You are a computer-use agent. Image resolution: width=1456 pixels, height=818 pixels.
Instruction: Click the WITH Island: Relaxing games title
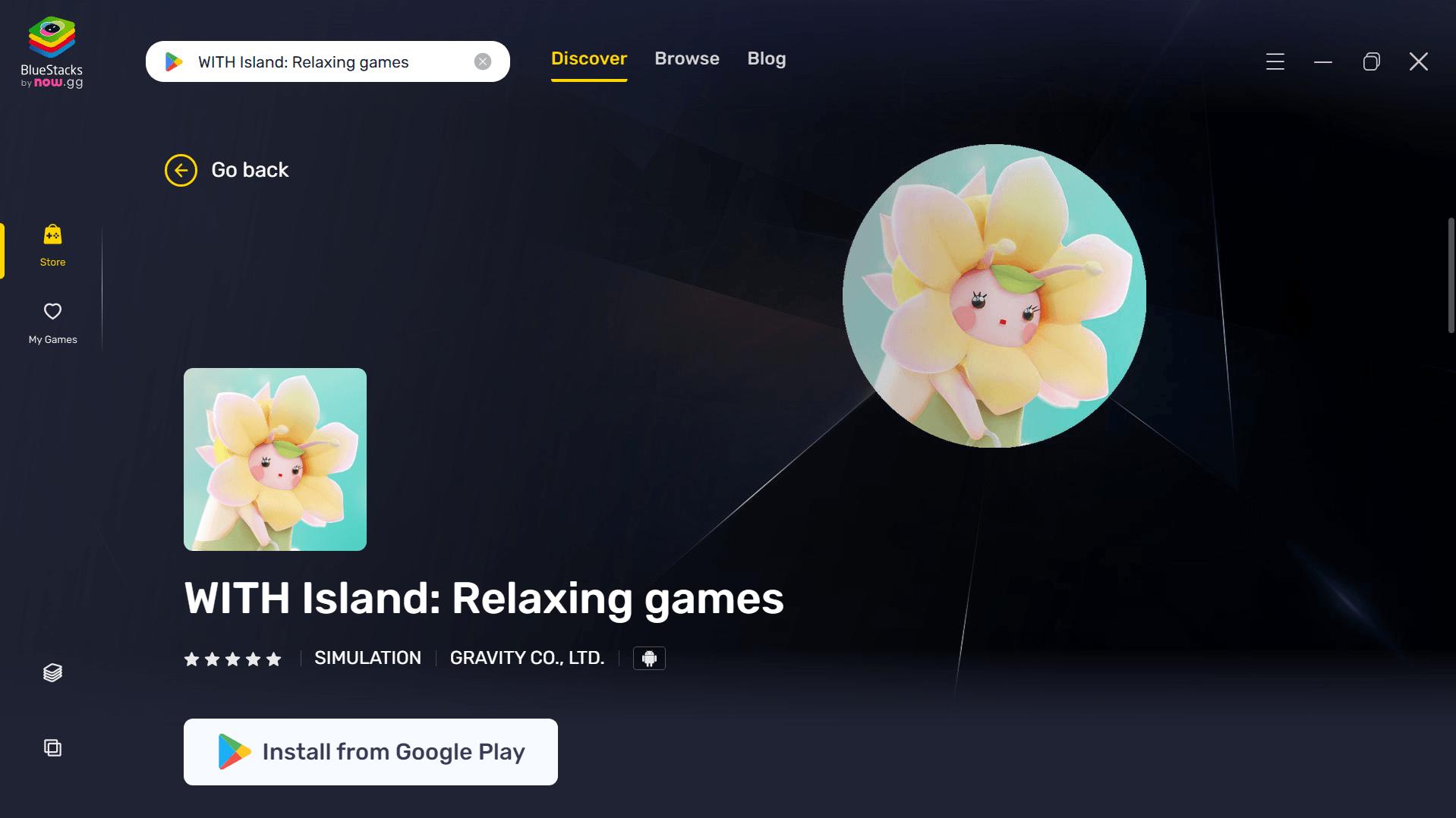(484, 599)
